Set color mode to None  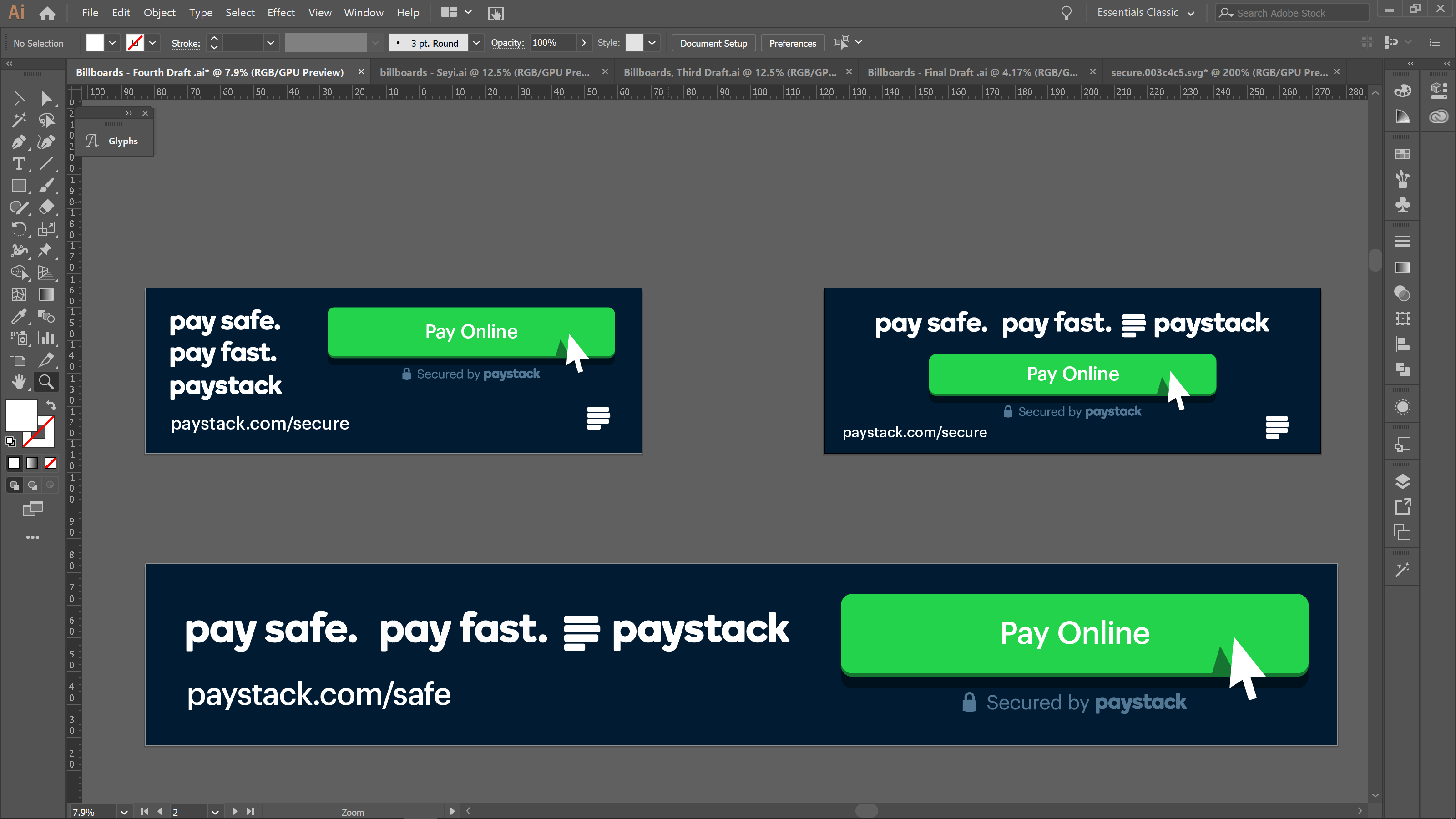[x=51, y=464]
